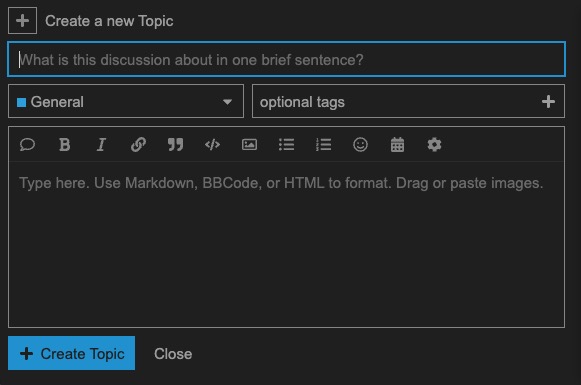Insert a hyperlink with the link icon

click(138, 145)
